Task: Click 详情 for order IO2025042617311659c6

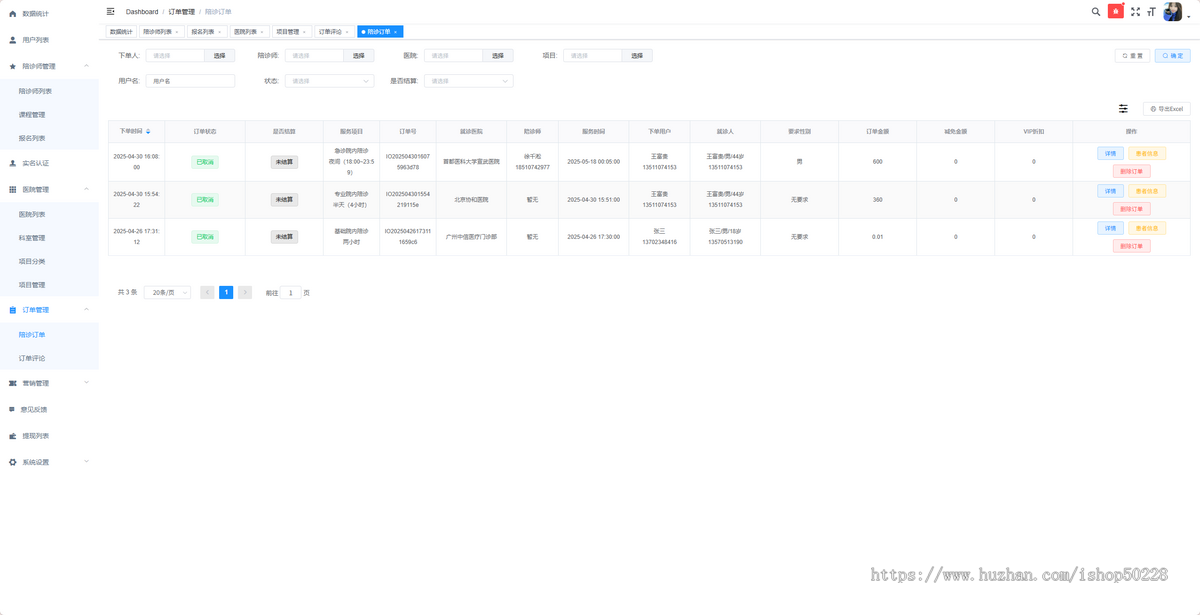Action: pyautogui.click(x=1110, y=228)
